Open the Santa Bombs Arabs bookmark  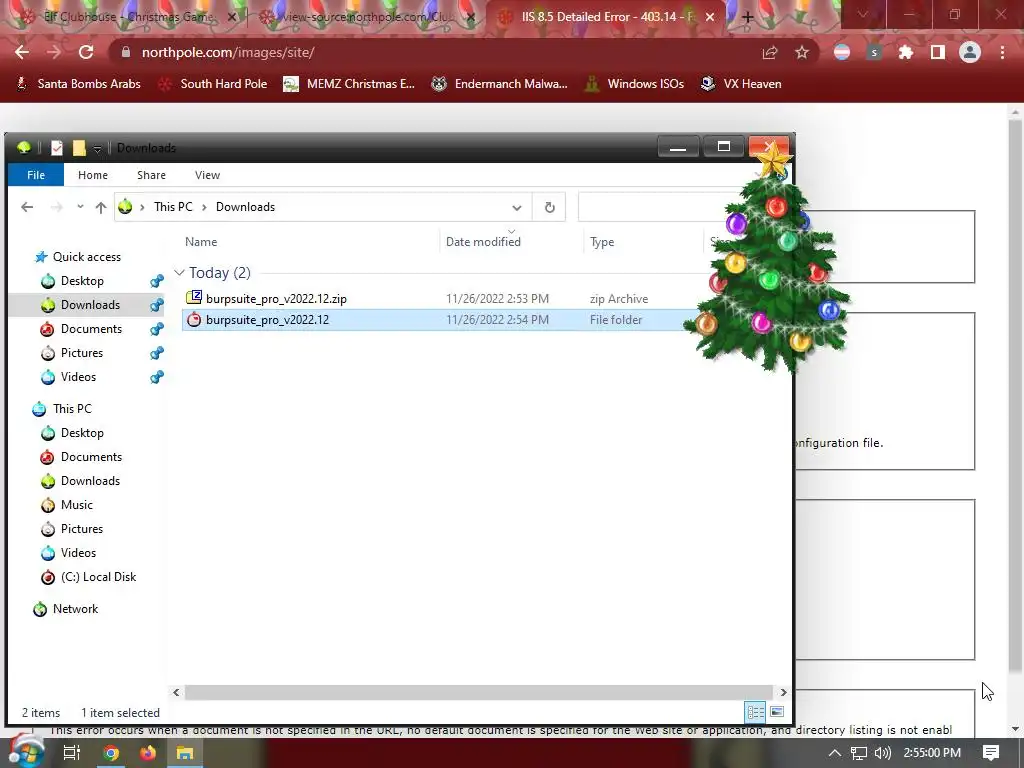[78, 84]
